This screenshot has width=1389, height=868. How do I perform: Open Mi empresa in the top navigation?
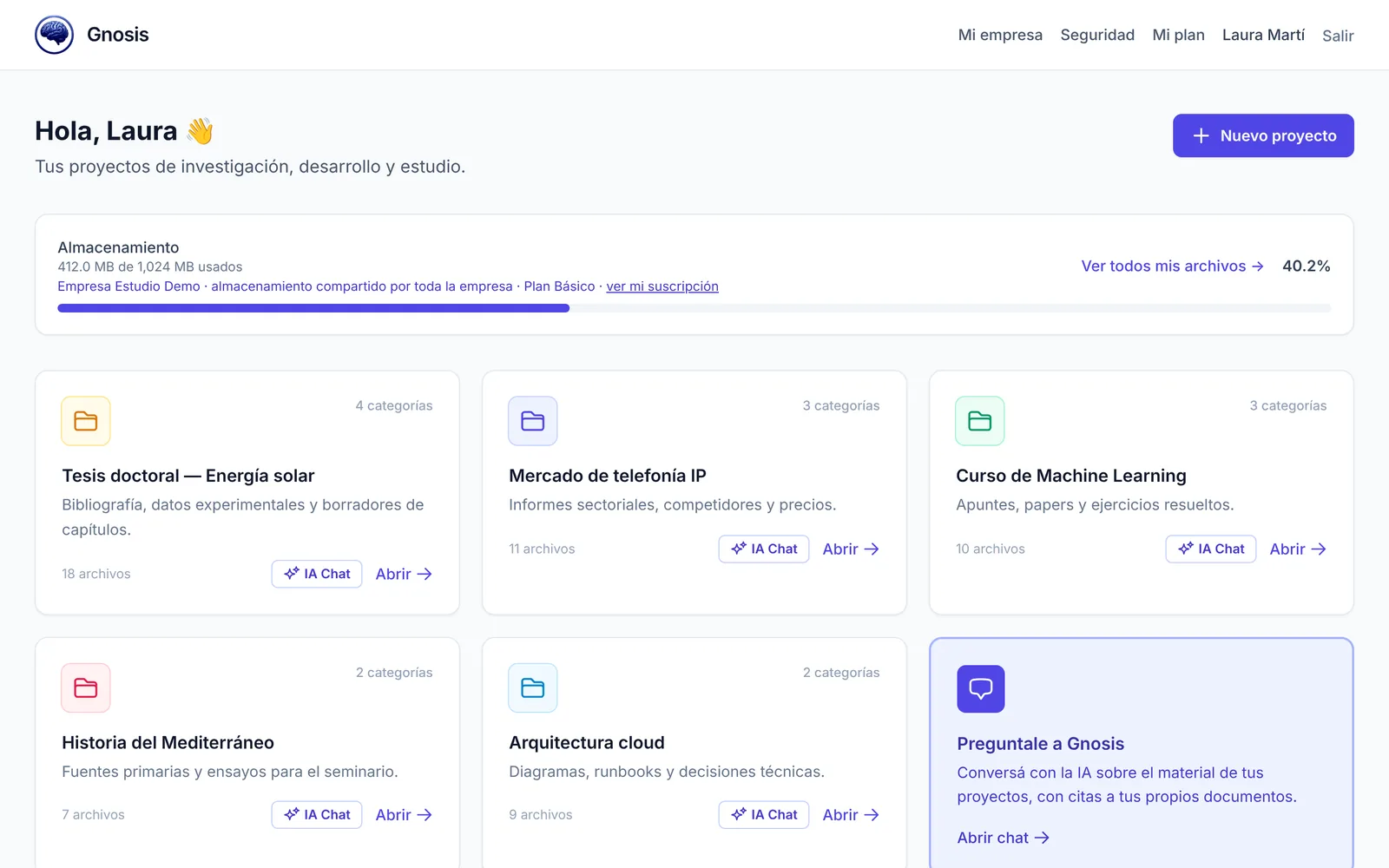(x=1000, y=35)
